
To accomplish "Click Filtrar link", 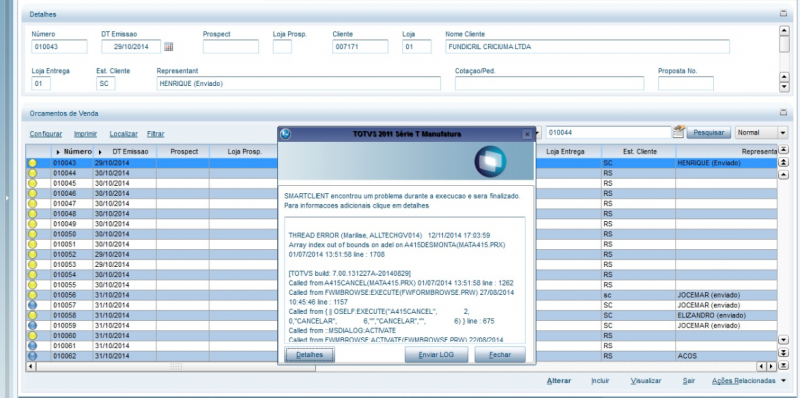I will point(156,134).
